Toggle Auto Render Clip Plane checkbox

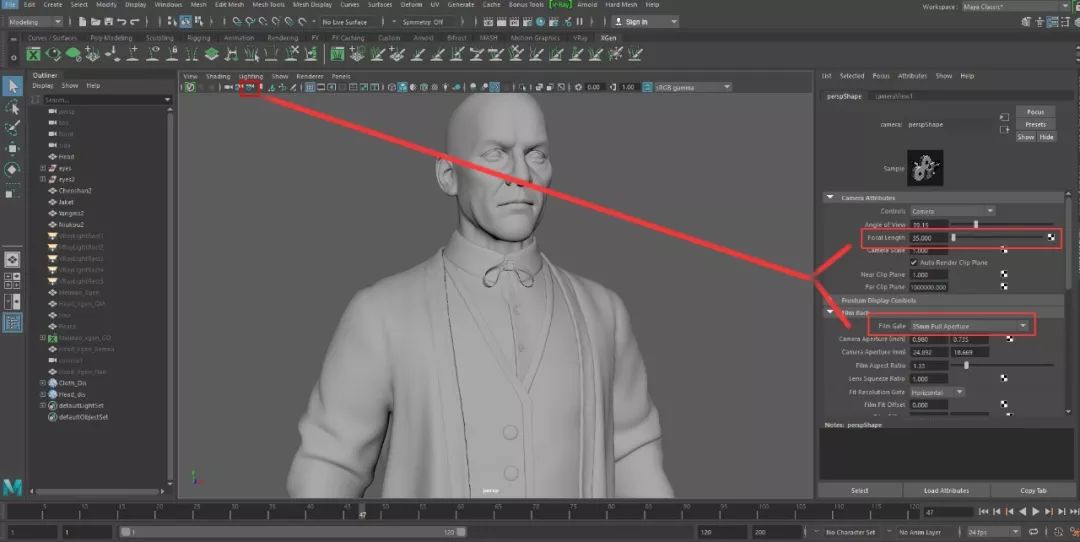(x=913, y=262)
